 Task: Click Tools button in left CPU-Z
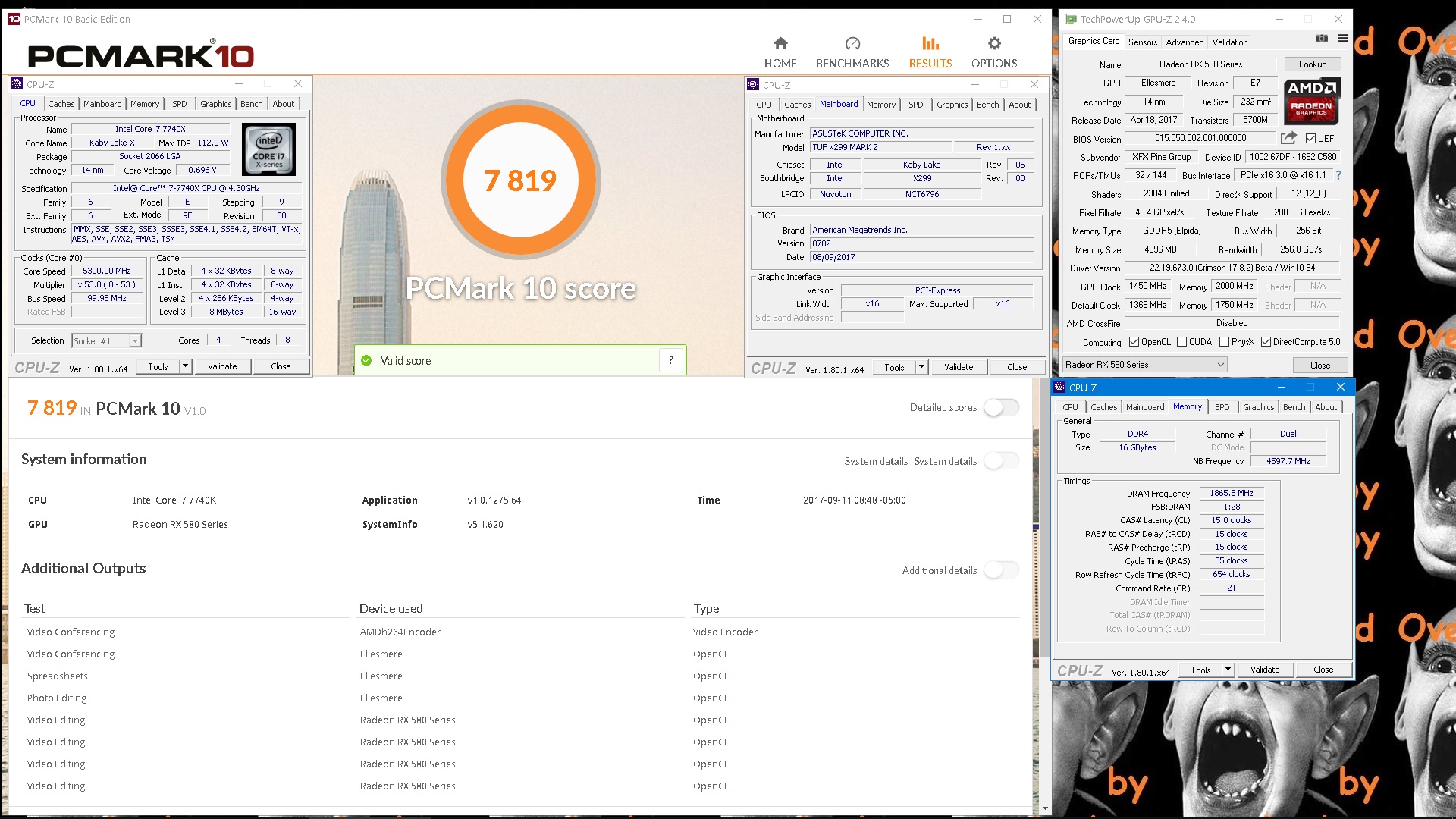point(158,366)
